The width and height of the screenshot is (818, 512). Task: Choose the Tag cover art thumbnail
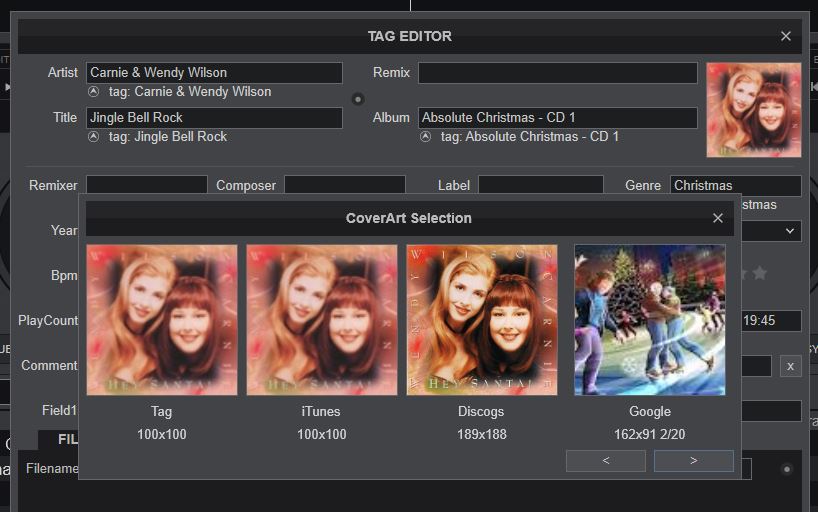tap(162, 320)
